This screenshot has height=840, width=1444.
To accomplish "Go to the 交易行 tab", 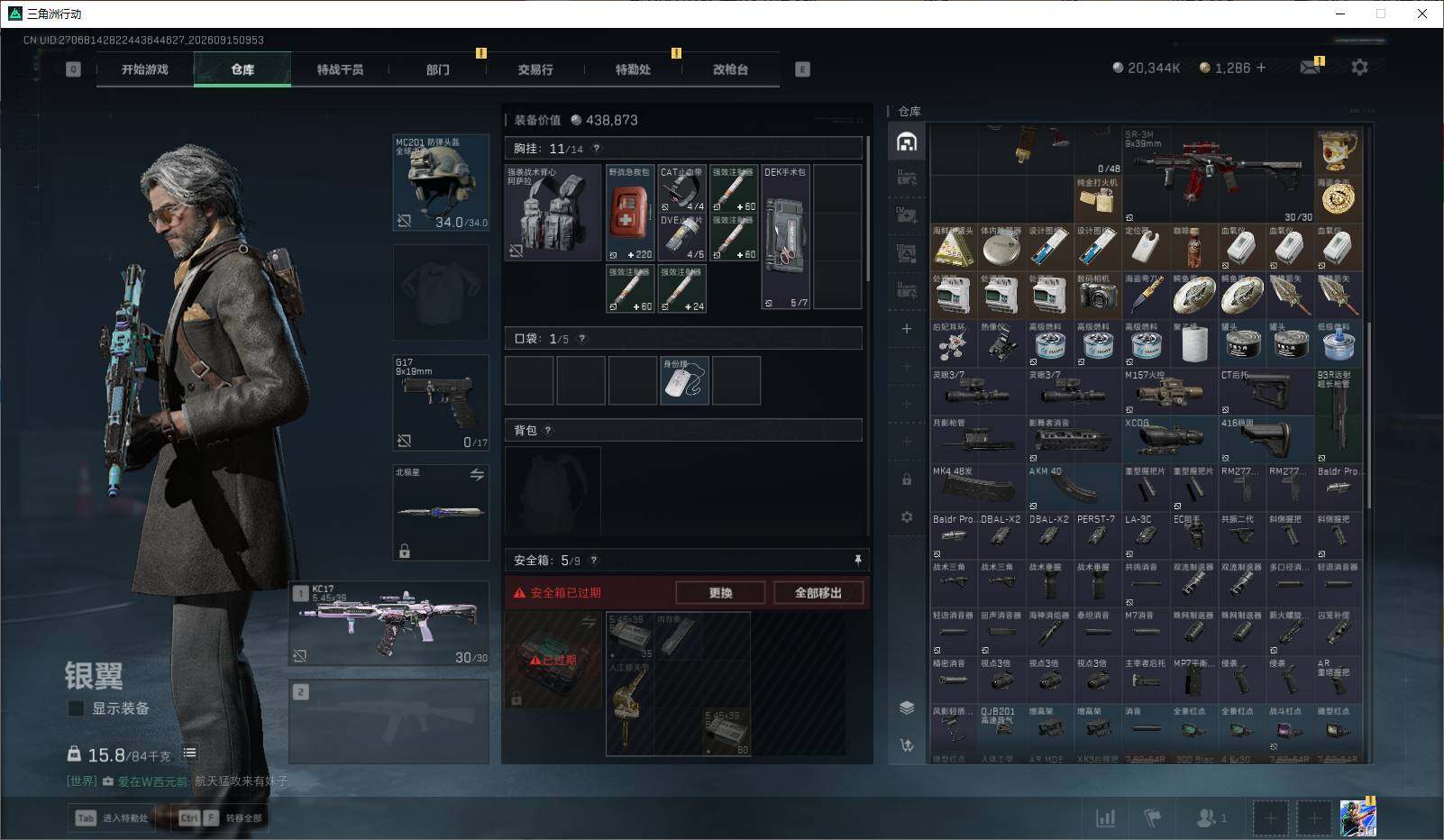I will click(535, 69).
